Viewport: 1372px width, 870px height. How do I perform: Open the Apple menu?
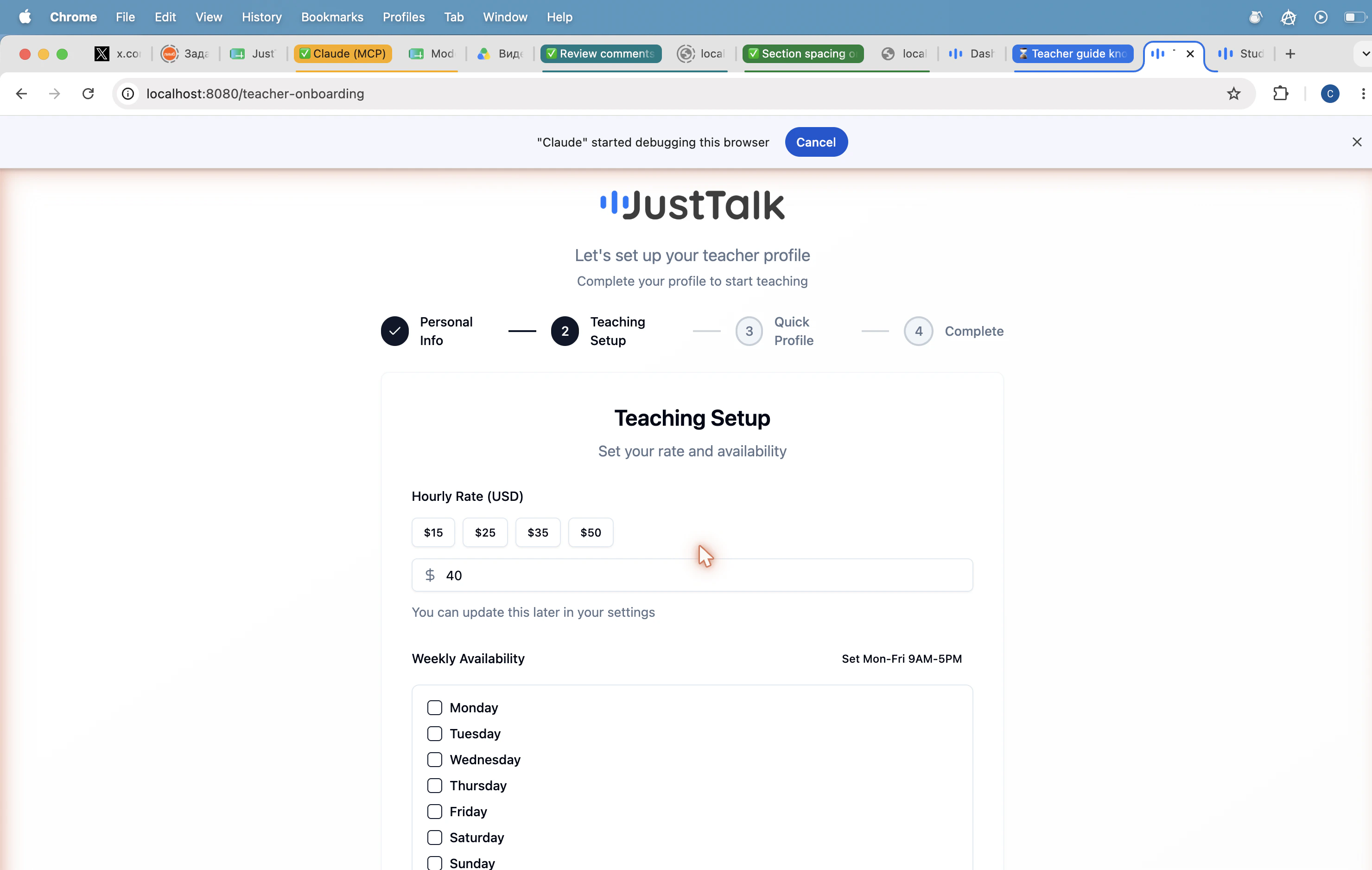25,17
